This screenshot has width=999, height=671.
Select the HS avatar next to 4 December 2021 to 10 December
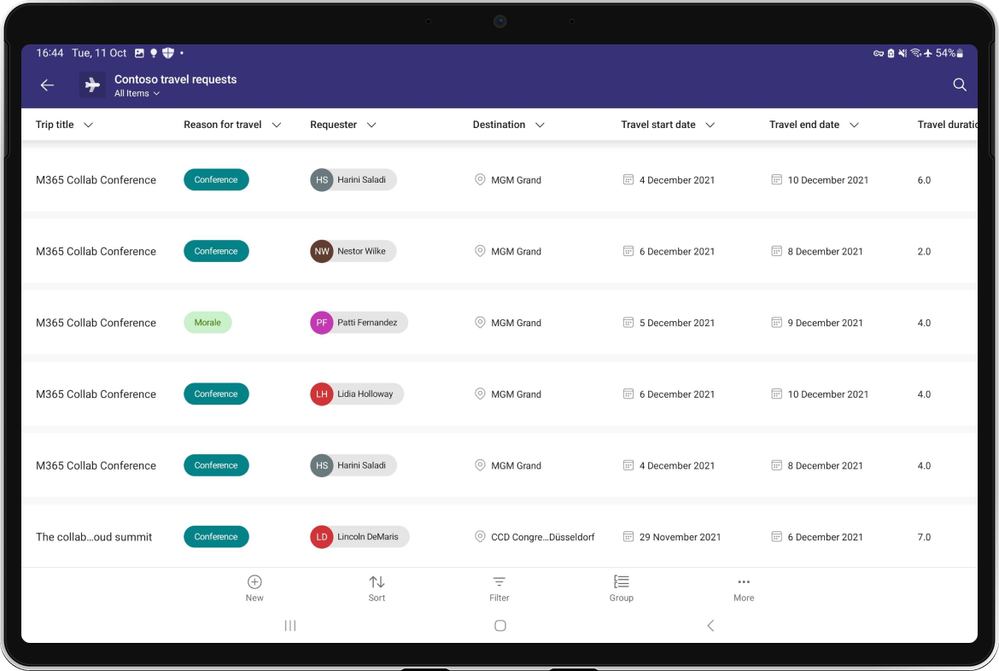click(322, 180)
